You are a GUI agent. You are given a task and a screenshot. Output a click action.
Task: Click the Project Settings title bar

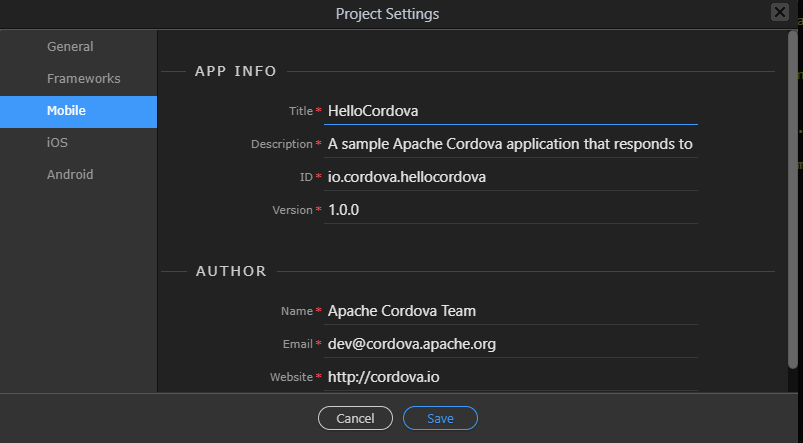tap(387, 14)
